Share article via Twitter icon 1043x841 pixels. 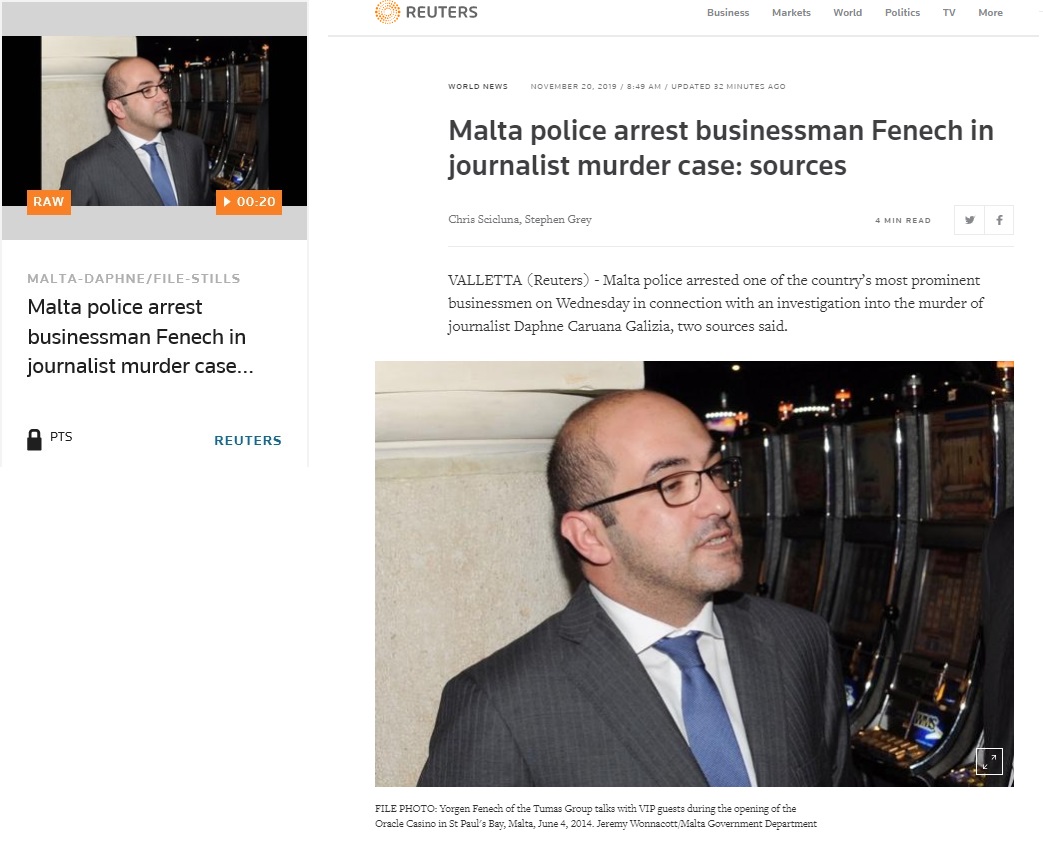969,220
